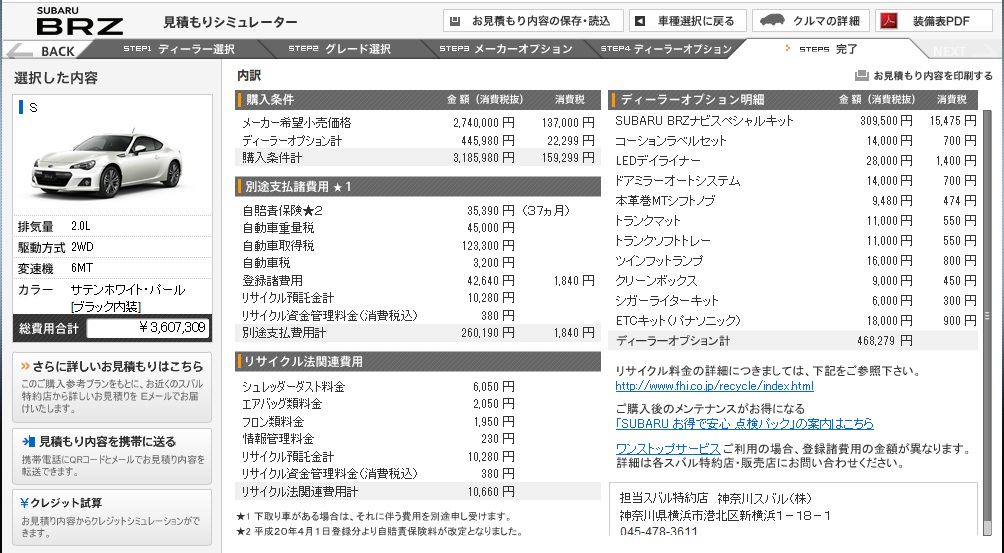Open equipment list PDF
The image size is (1004, 553).
click(934, 21)
